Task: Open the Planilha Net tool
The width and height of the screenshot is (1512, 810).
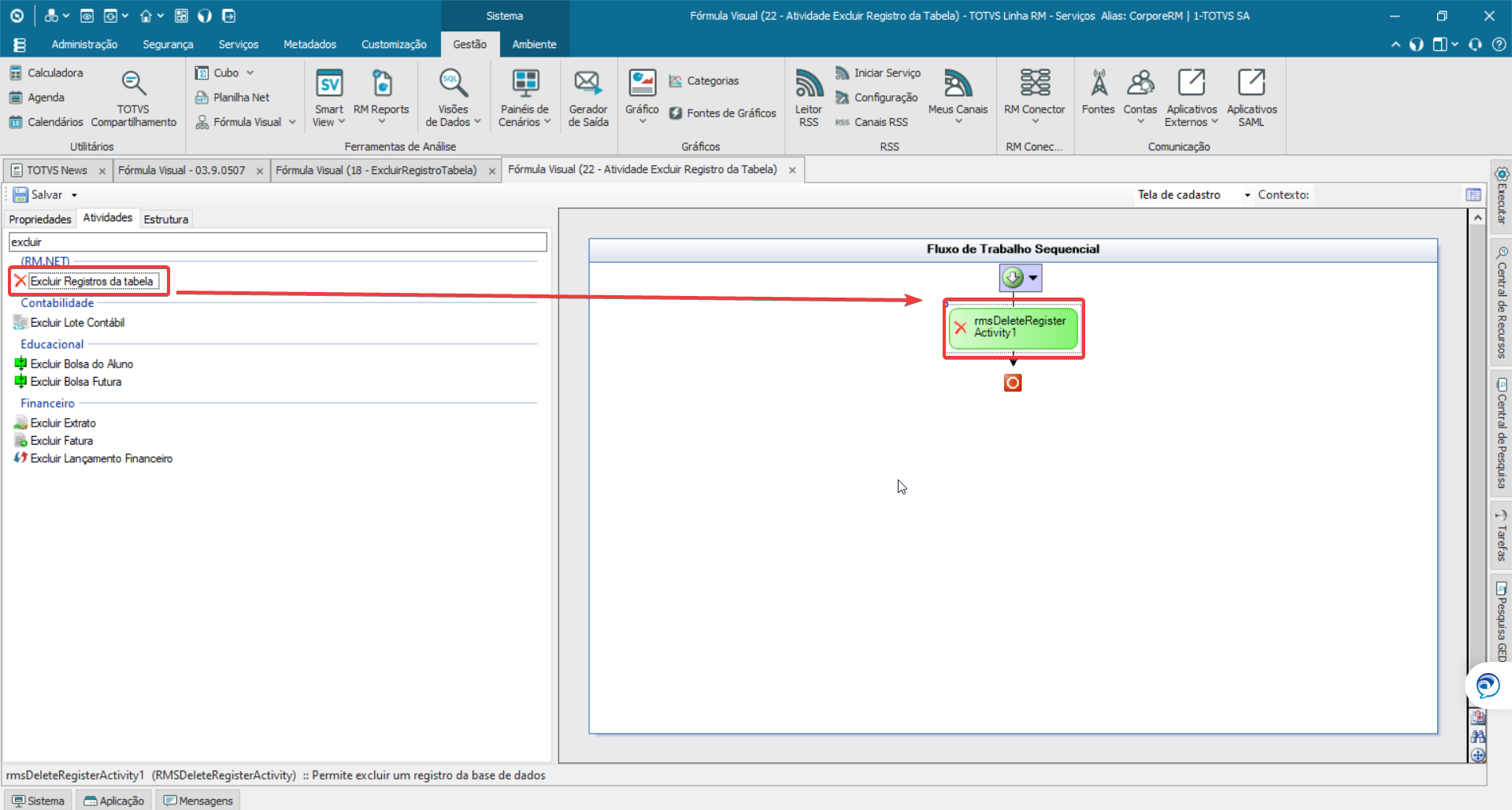Action: (232, 98)
